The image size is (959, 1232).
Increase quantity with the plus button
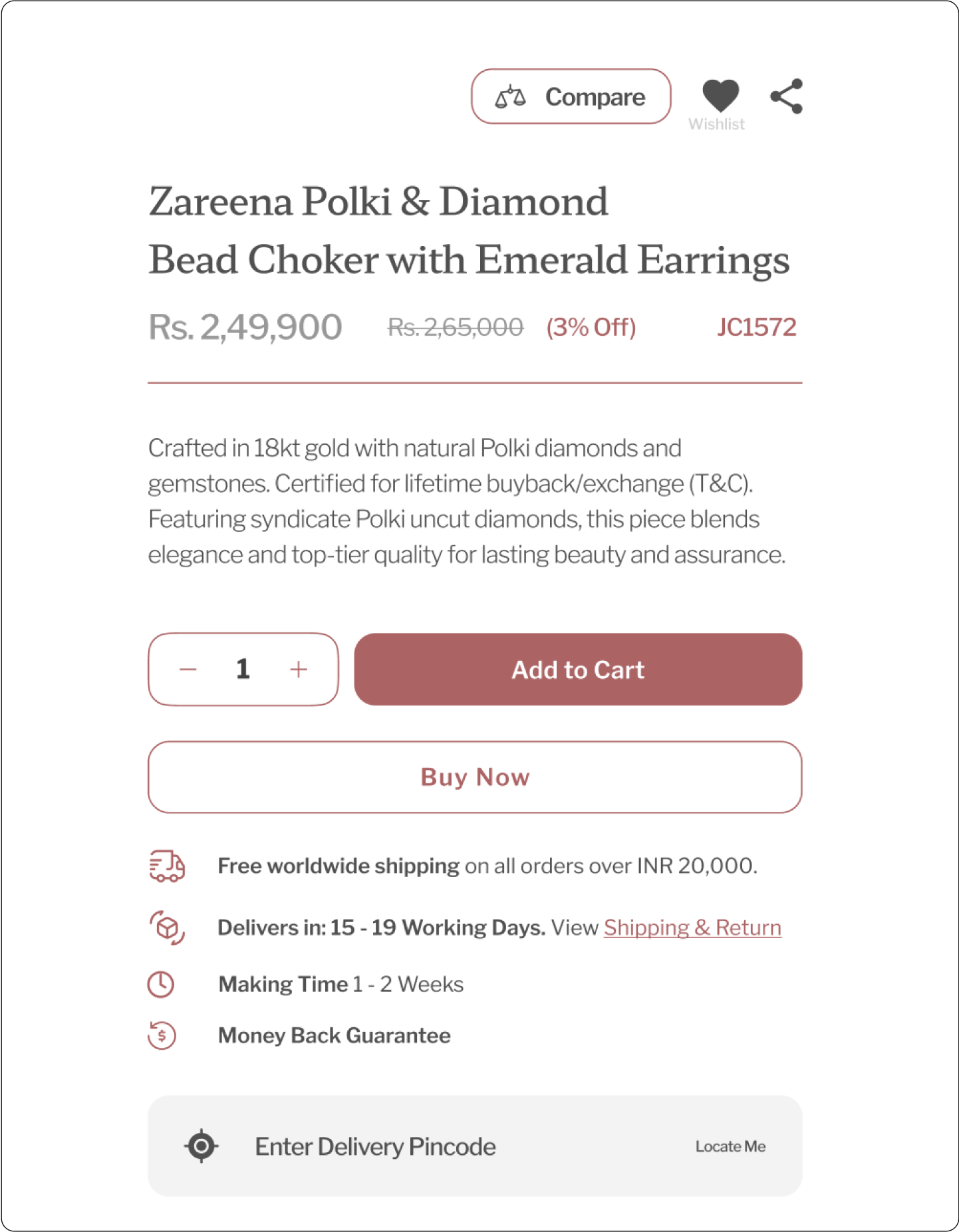tap(299, 670)
